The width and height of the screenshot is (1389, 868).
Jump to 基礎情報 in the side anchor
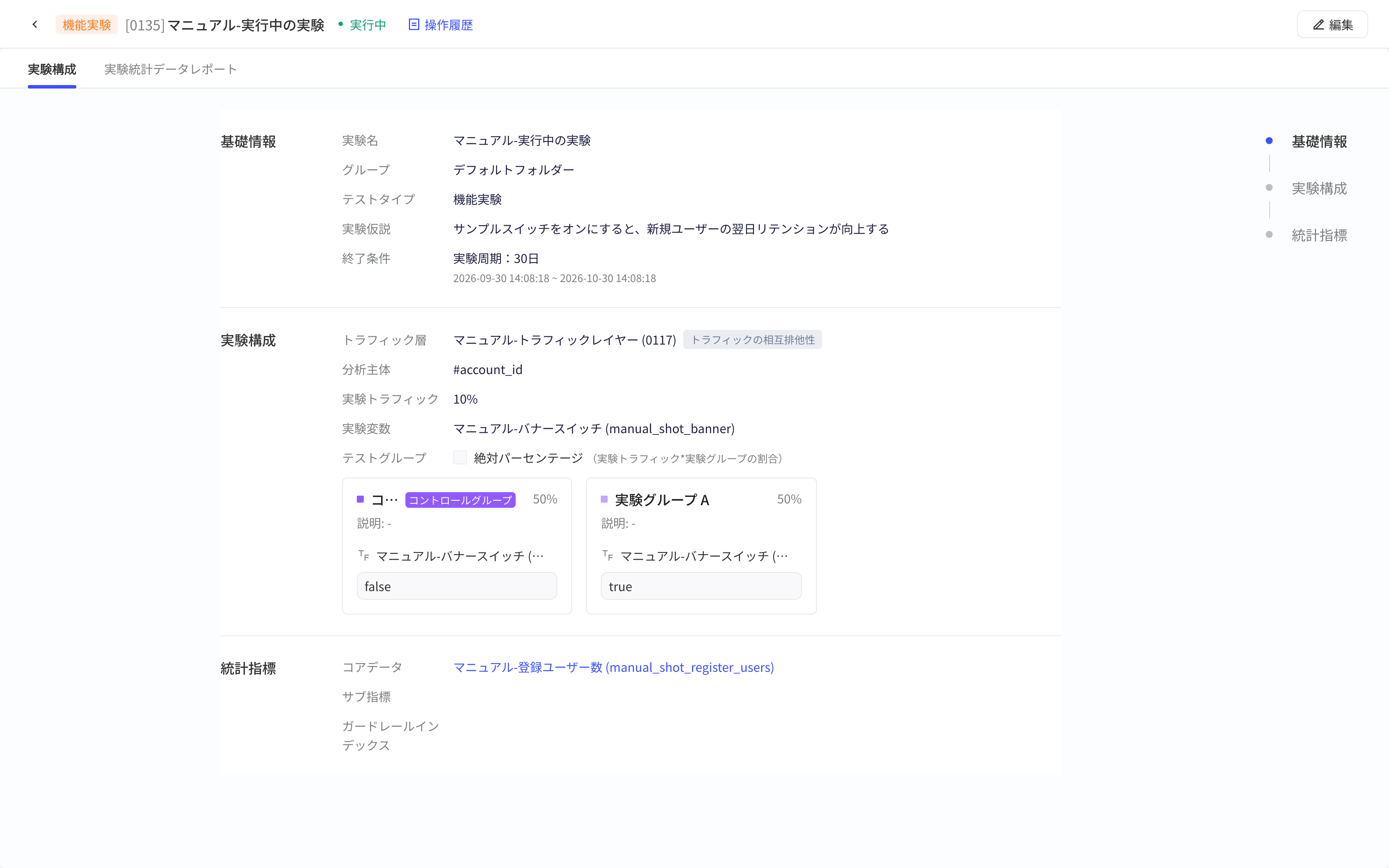tap(1319, 141)
